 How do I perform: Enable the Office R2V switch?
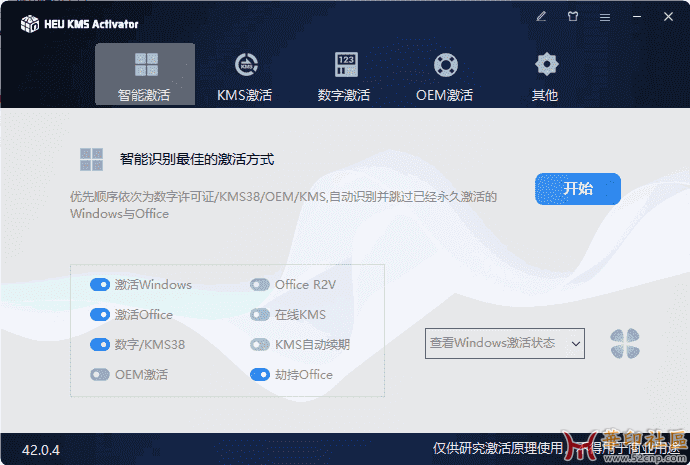click(260, 285)
